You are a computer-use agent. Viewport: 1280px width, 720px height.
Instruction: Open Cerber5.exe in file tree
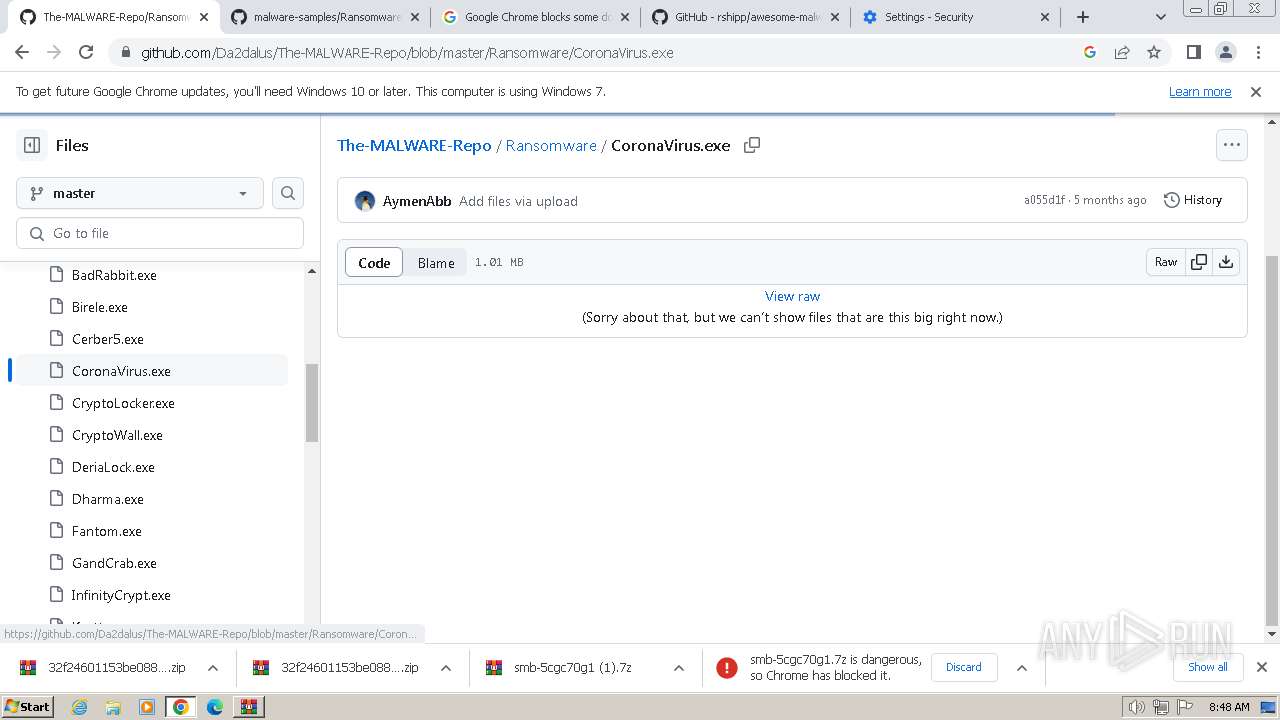(108, 339)
